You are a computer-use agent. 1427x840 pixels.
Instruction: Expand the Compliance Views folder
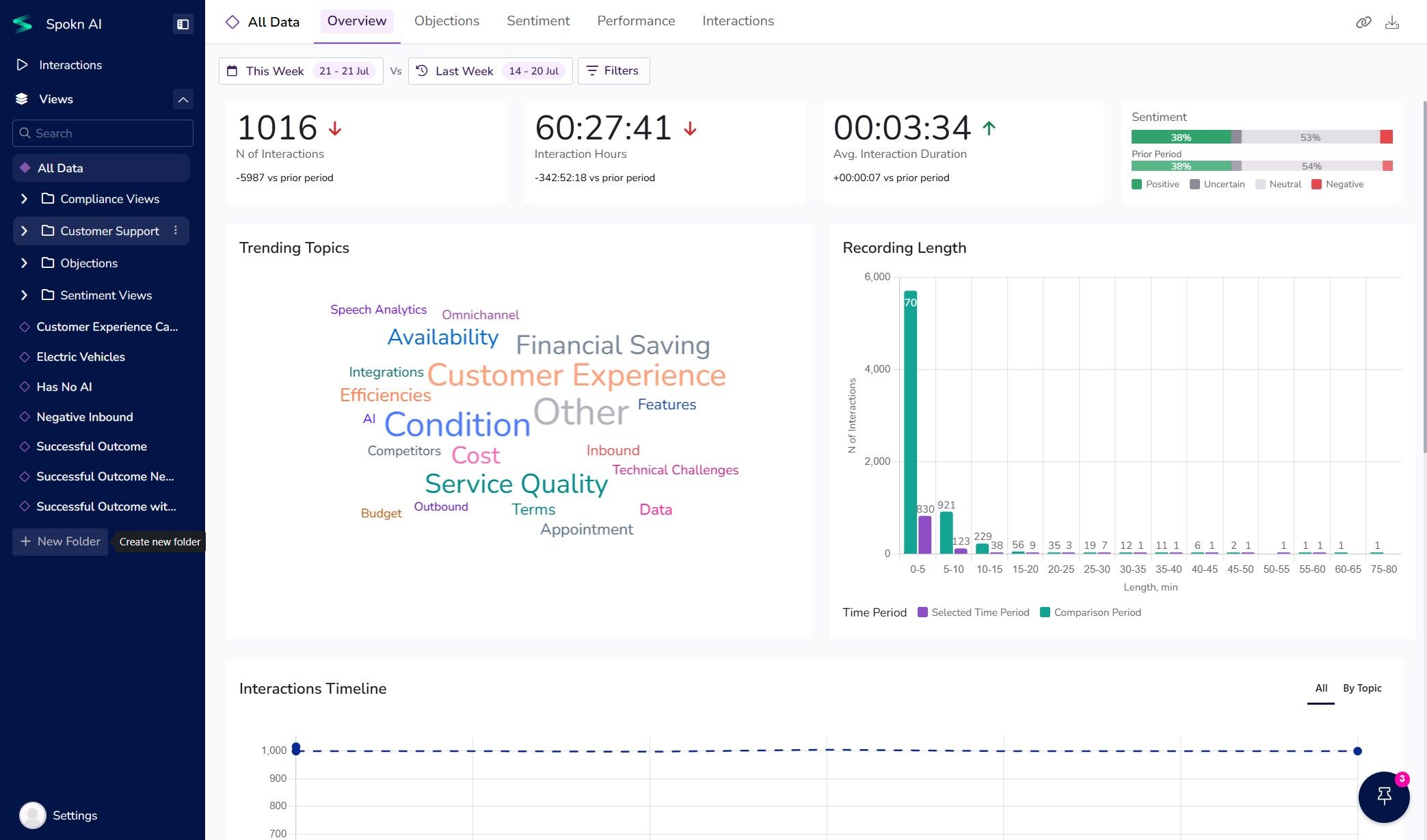click(25, 199)
